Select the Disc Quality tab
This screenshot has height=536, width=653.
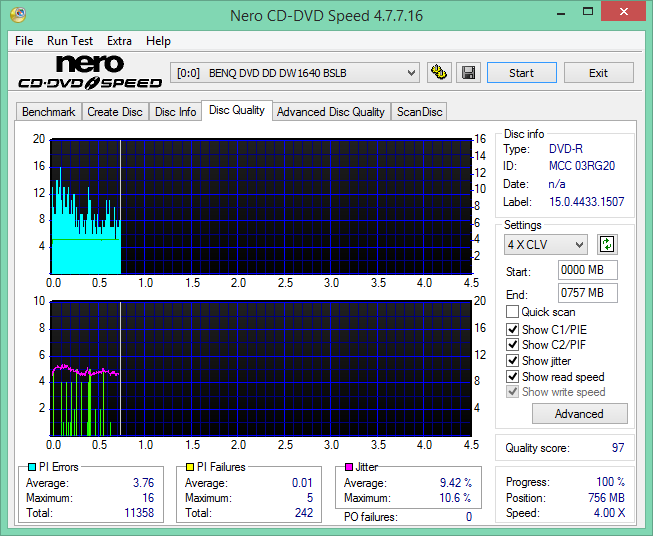[237, 110]
